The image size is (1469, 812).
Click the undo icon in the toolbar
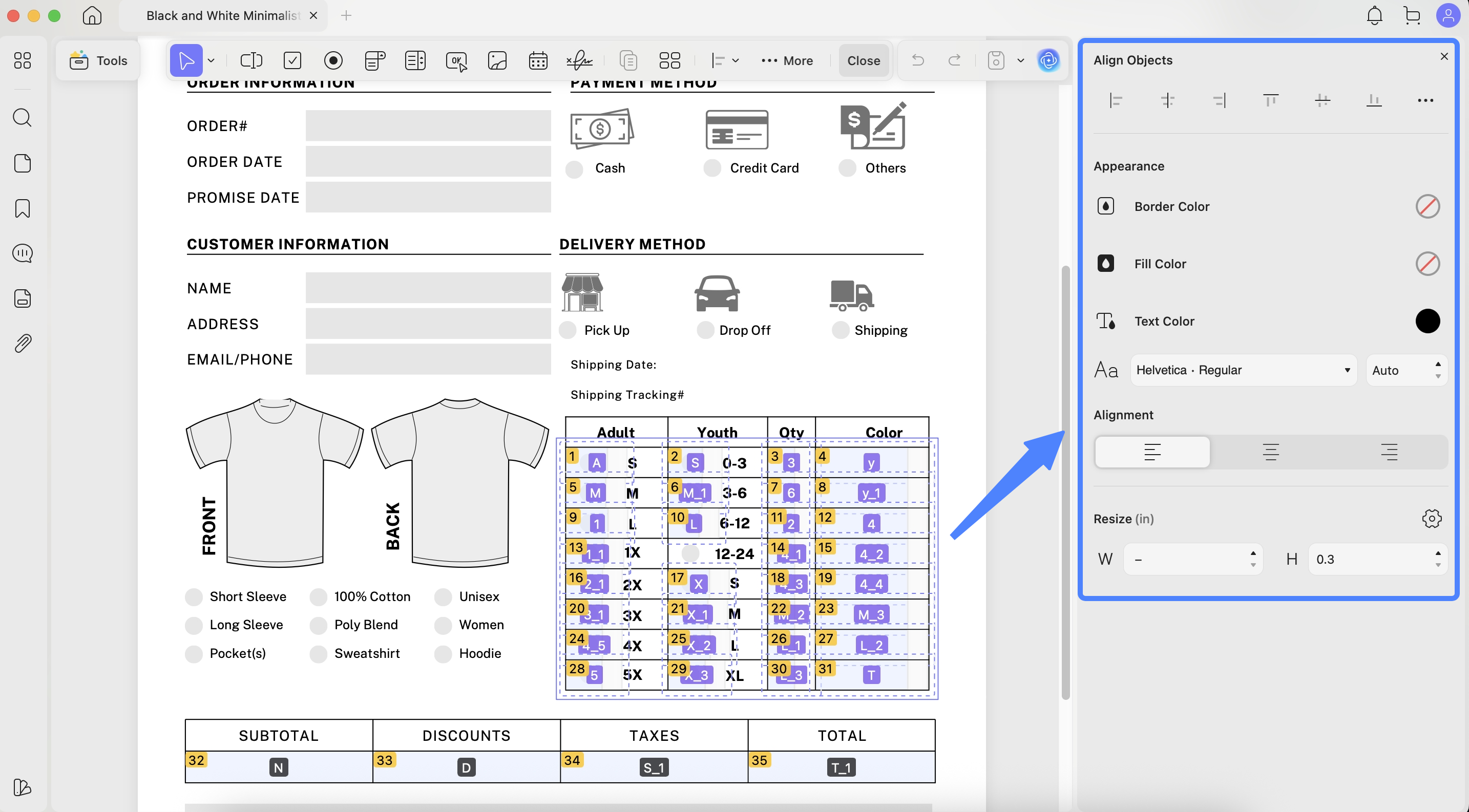point(917,60)
